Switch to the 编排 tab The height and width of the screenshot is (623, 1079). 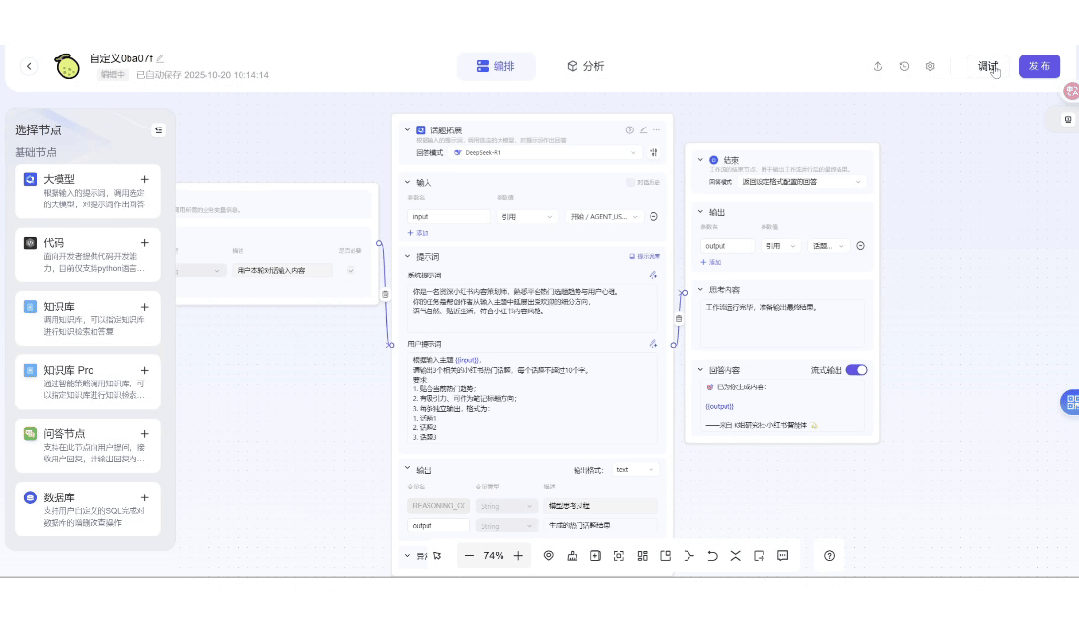pos(496,67)
